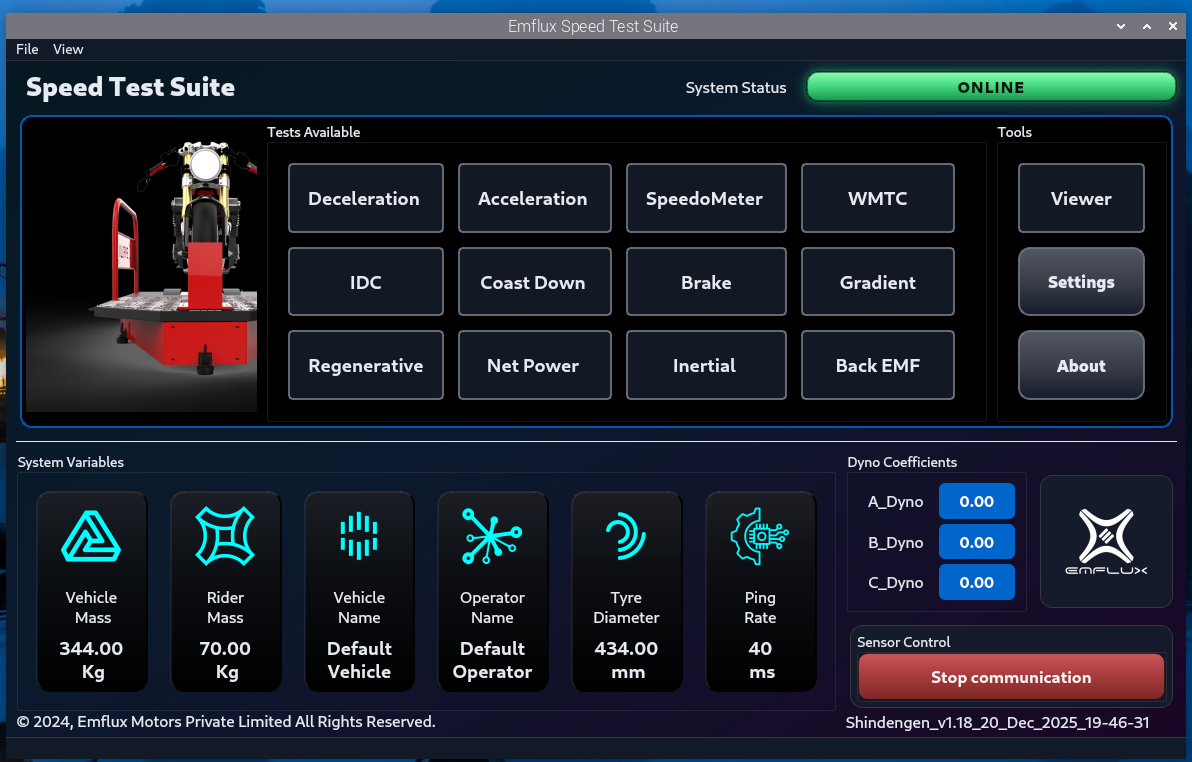Screen dimensions: 1192x762
Task: Click the Shindengen version string text
Action: [997, 722]
